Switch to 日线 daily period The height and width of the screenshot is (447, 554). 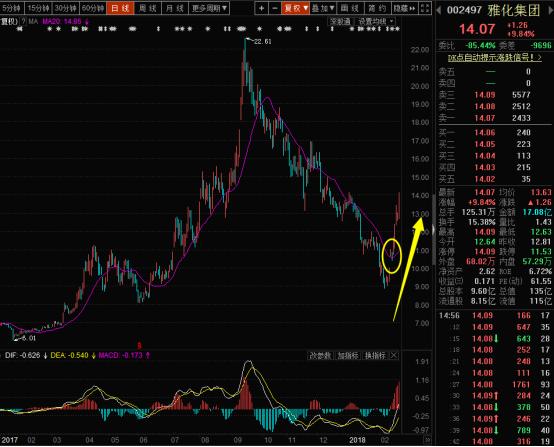pos(120,8)
